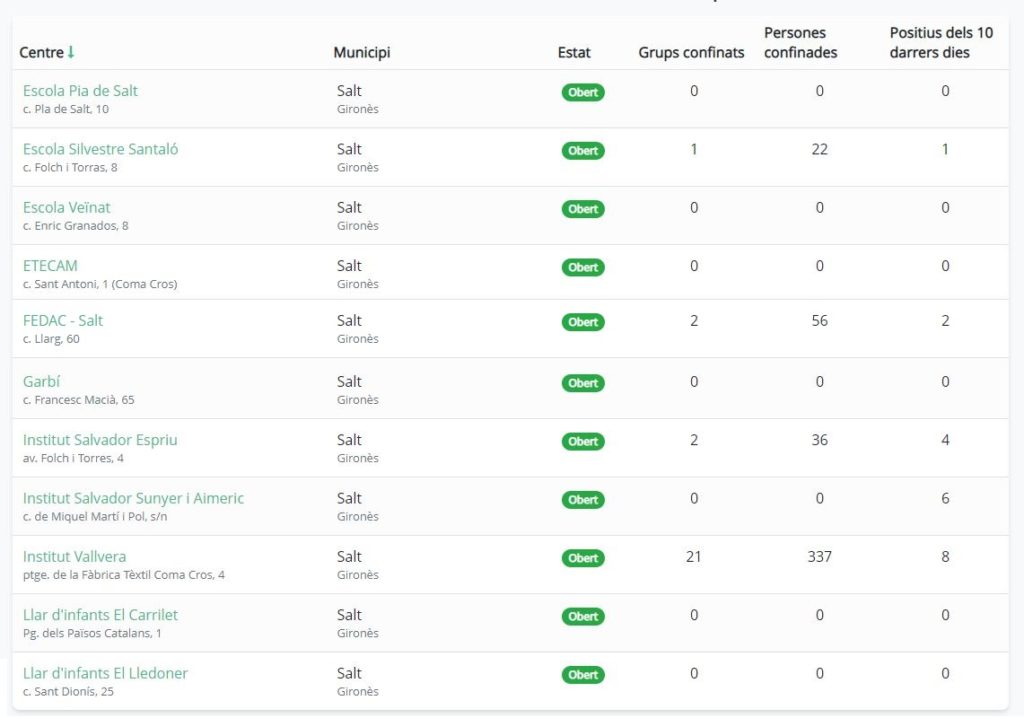Sort by the Grups confinats header
Image resolution: width=1024 pixels, height=718 pixels.
[691, 53]
